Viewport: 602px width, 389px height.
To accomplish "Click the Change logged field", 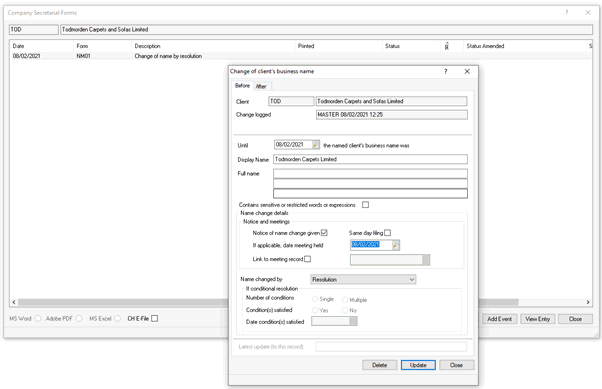I will coord(392,114).
